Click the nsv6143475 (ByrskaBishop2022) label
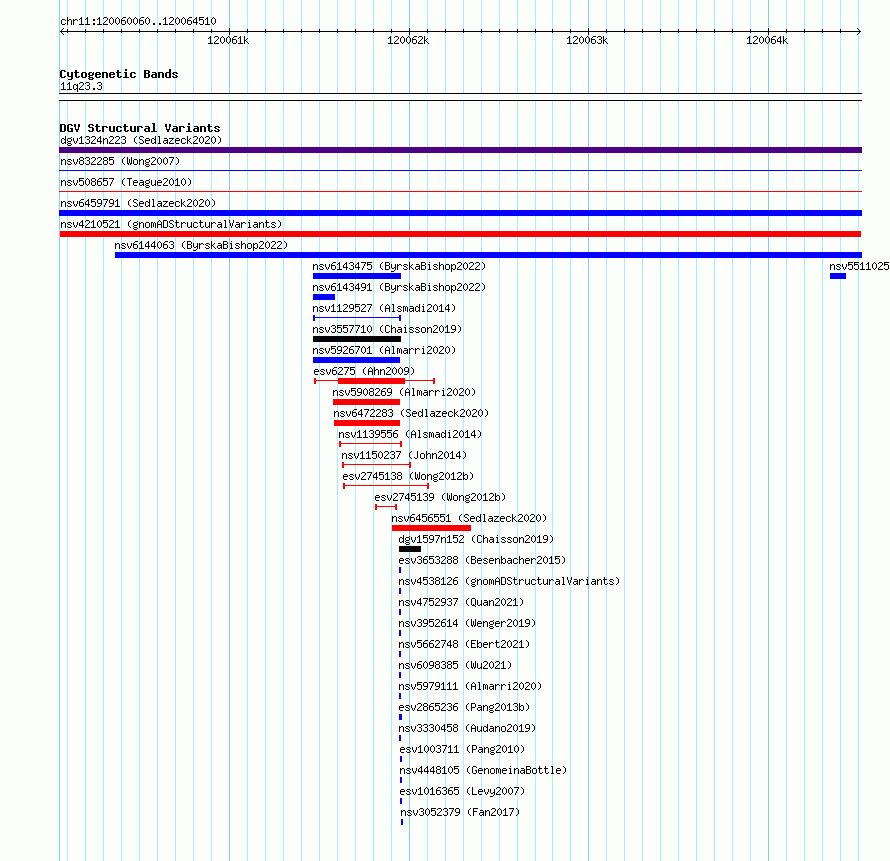 [399, 266]
